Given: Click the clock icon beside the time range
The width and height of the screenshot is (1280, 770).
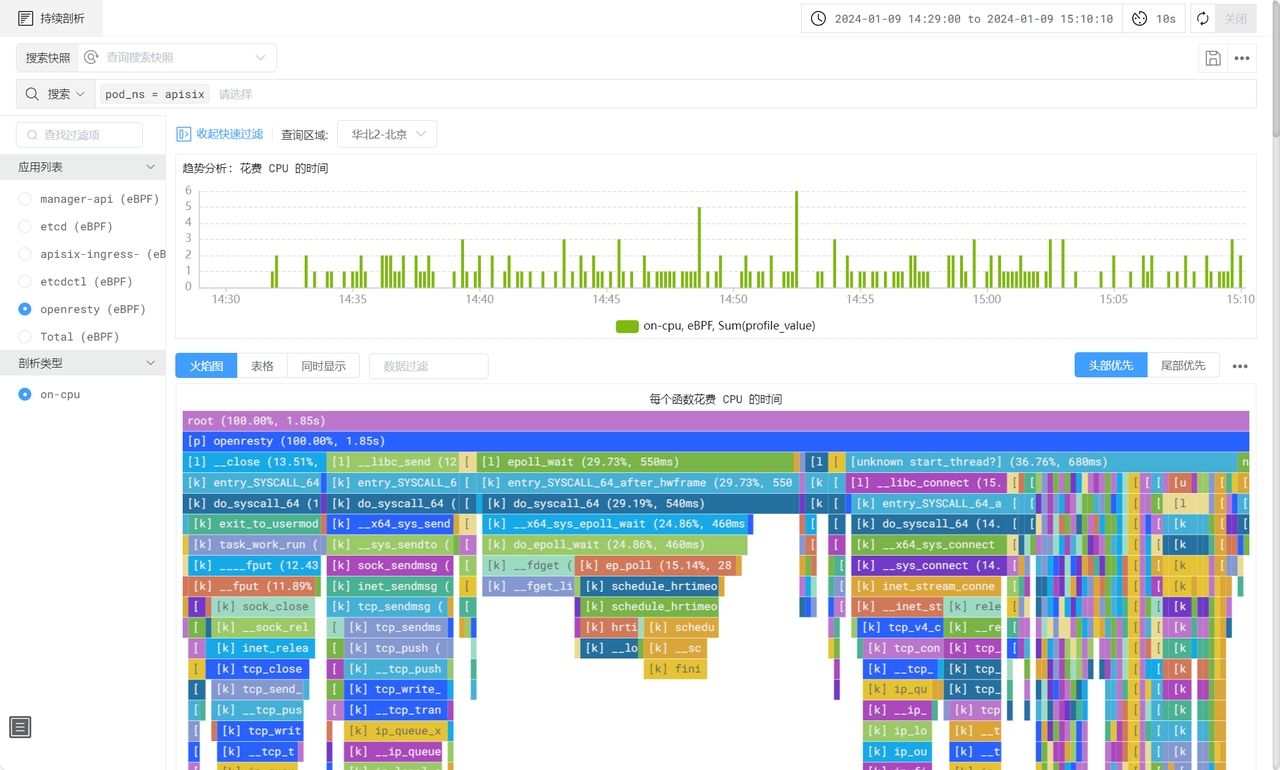Looking at the screenshot, I should pyautogui.click(x=818, y=19).
